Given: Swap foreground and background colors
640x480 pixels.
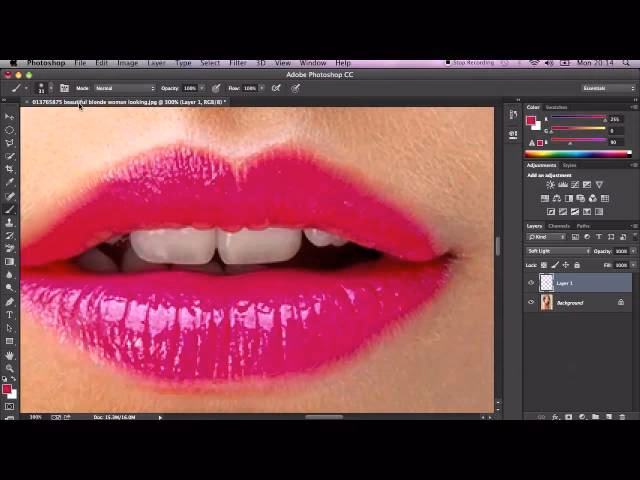Looking at the screenshot, I should pos(13,379).
